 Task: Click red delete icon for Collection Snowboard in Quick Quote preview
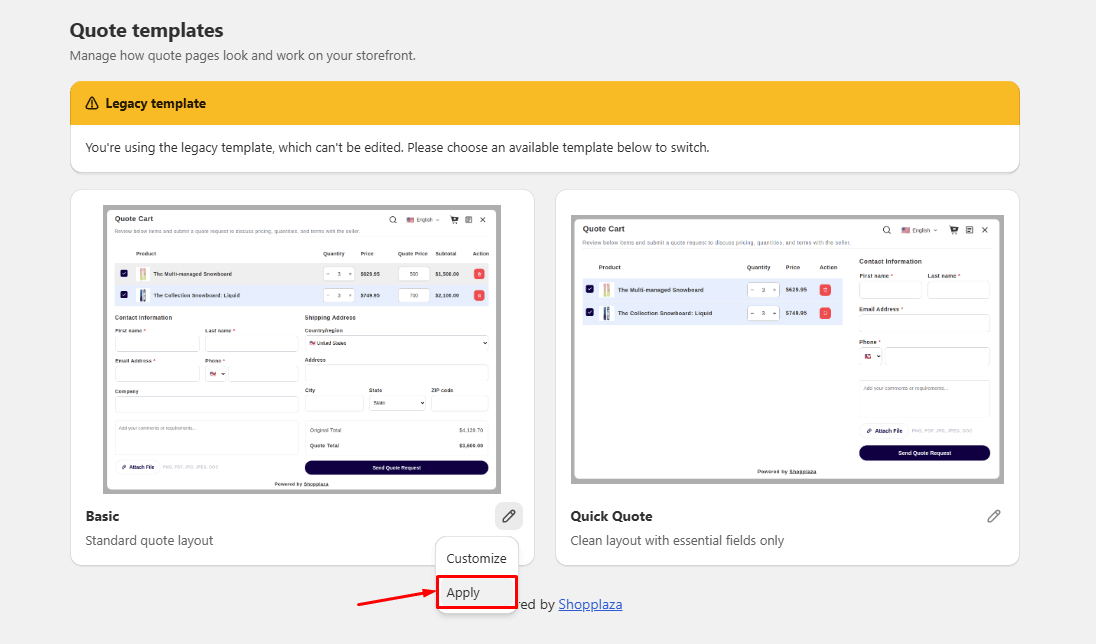(x=825, y=313)
